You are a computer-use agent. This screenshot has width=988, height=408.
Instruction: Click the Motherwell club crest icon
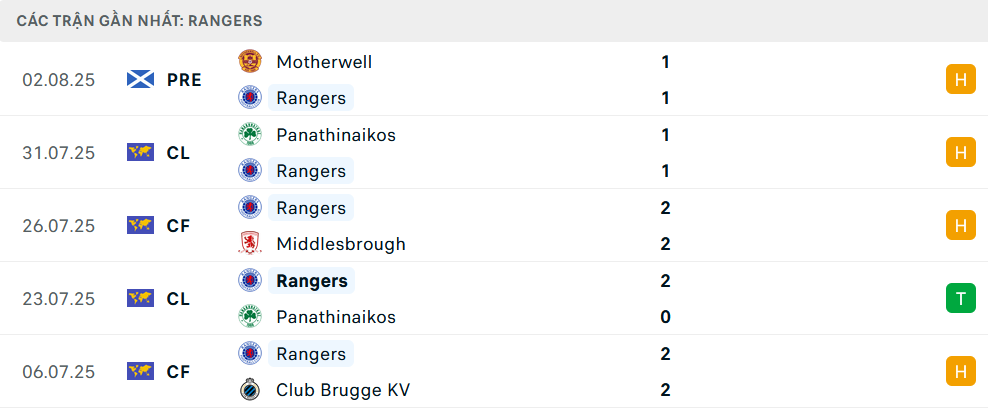pyautogui.click(x=250, y=62)
